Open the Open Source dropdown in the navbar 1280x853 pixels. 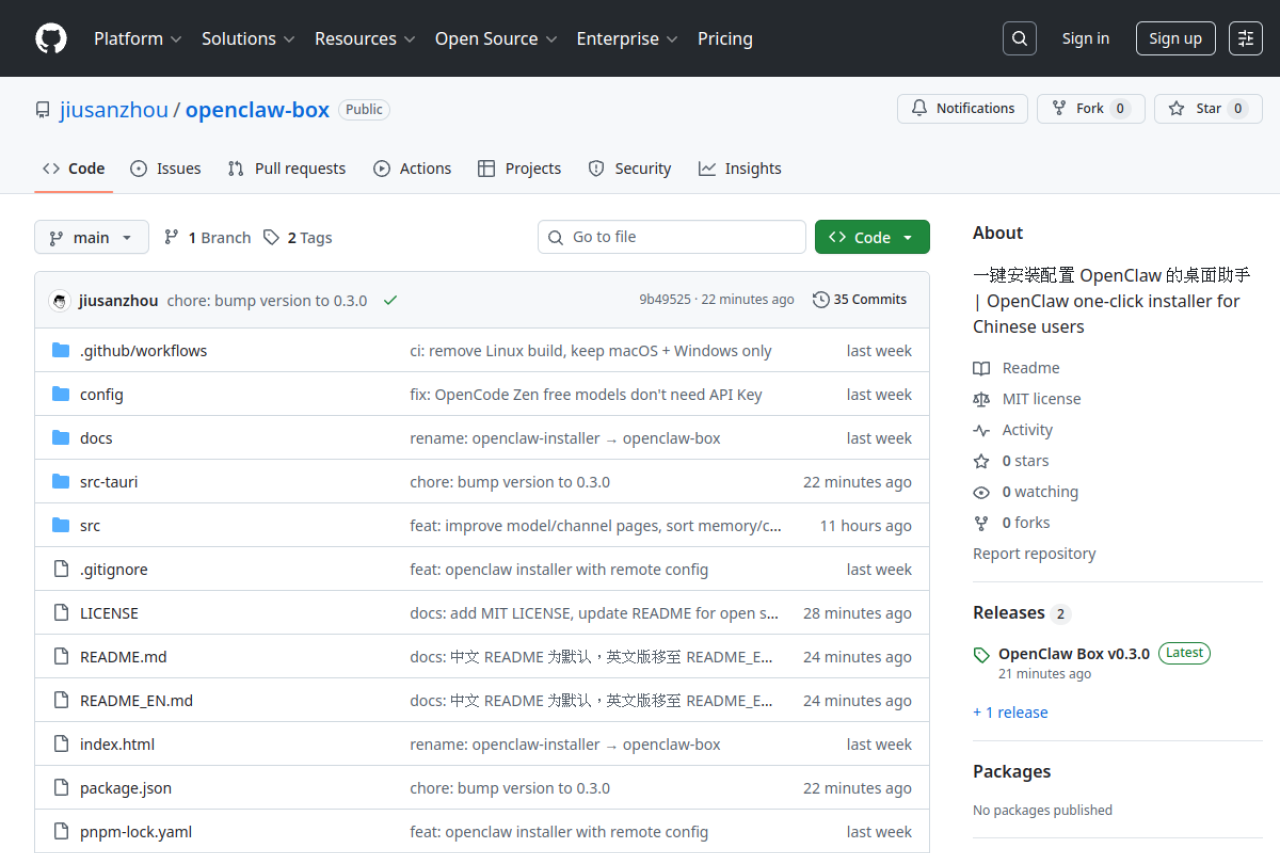[495, 38]
